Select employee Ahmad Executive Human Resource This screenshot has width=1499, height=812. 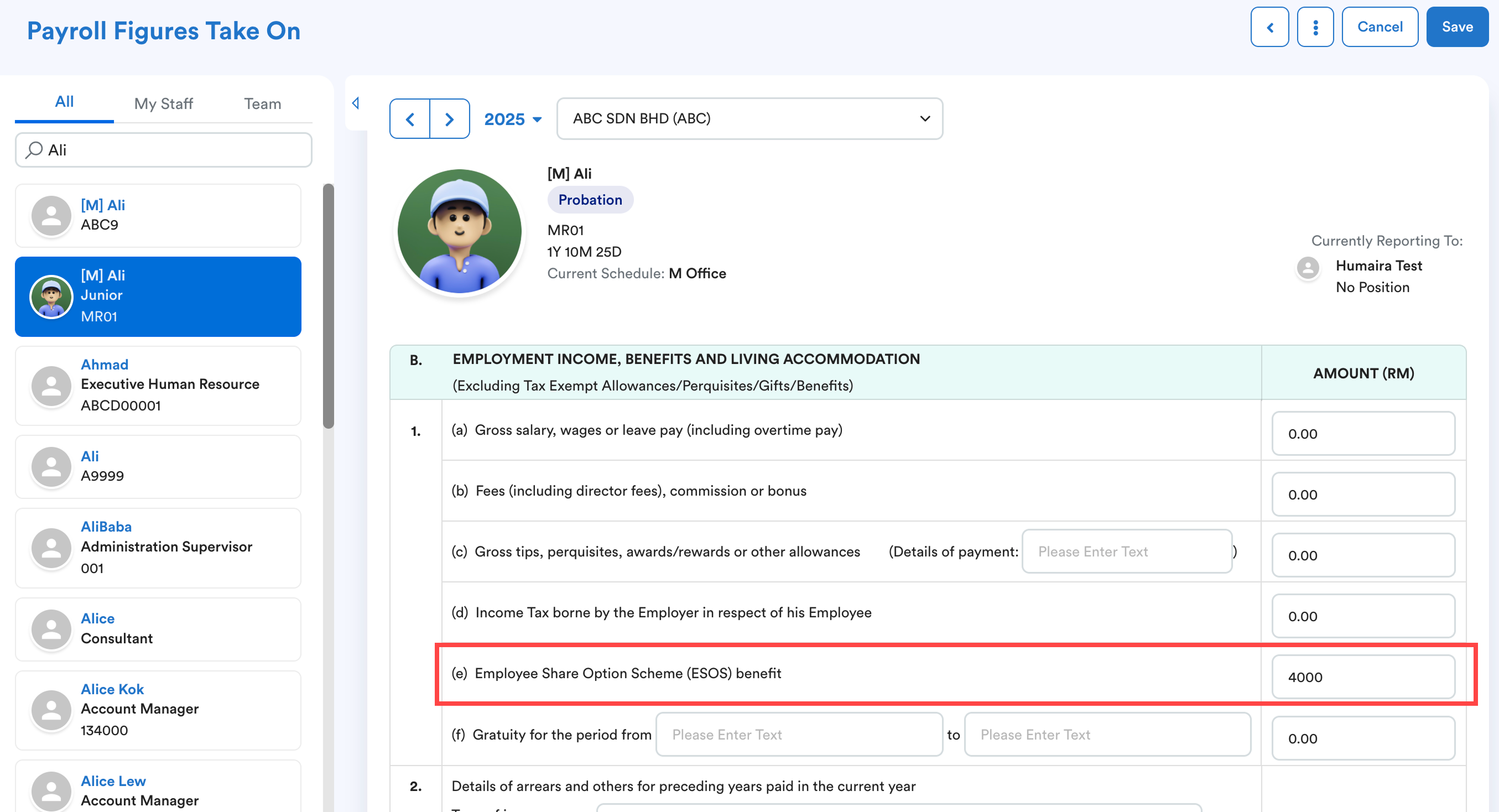pyautogui.click(x=158, y=385)
